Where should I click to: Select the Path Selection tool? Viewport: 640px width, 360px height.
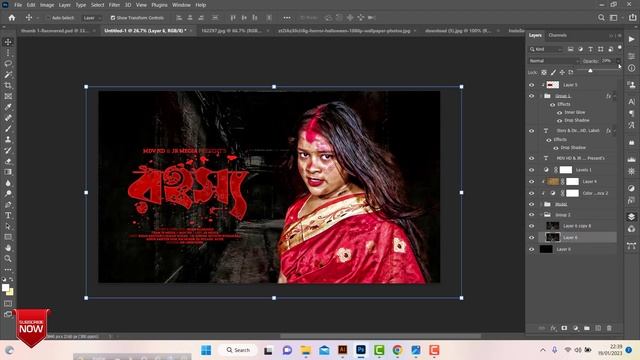click(8, 226)
